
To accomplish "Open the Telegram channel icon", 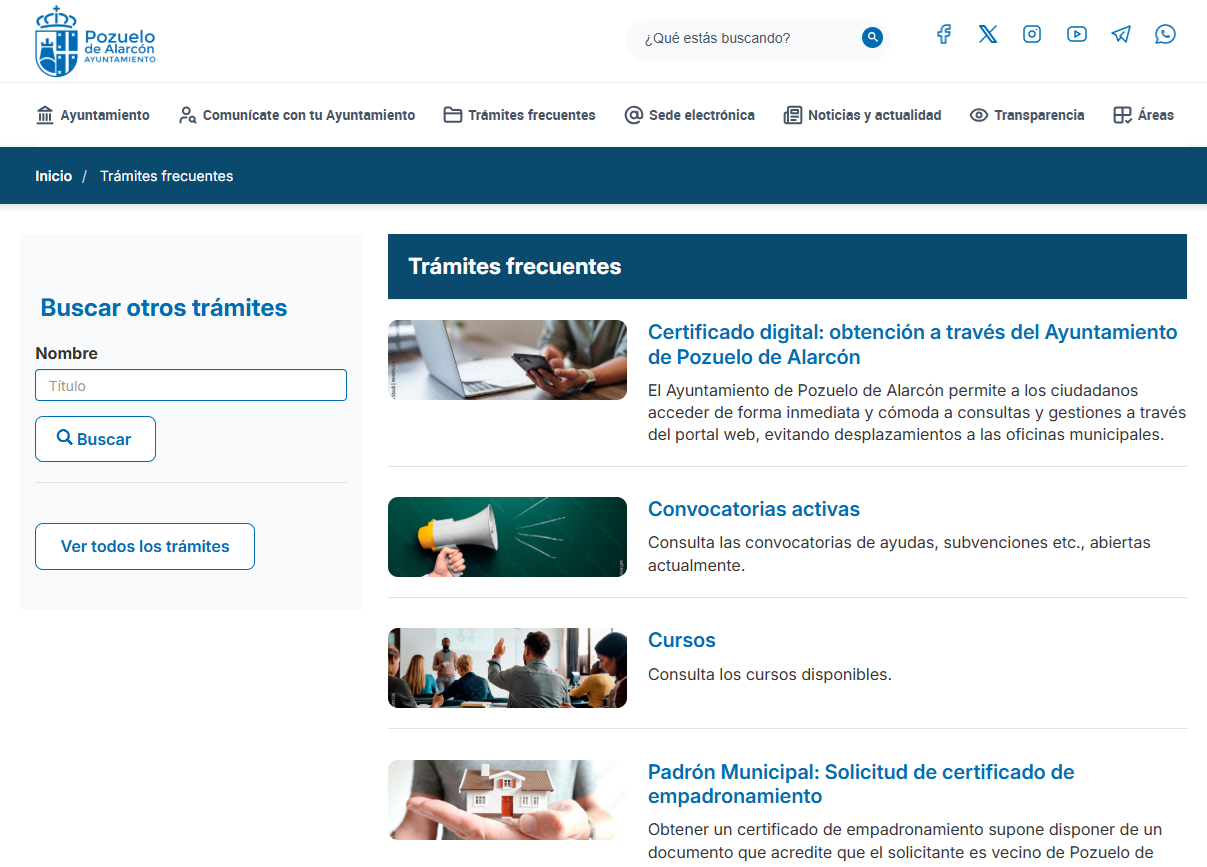I will tap(1121, 35).
